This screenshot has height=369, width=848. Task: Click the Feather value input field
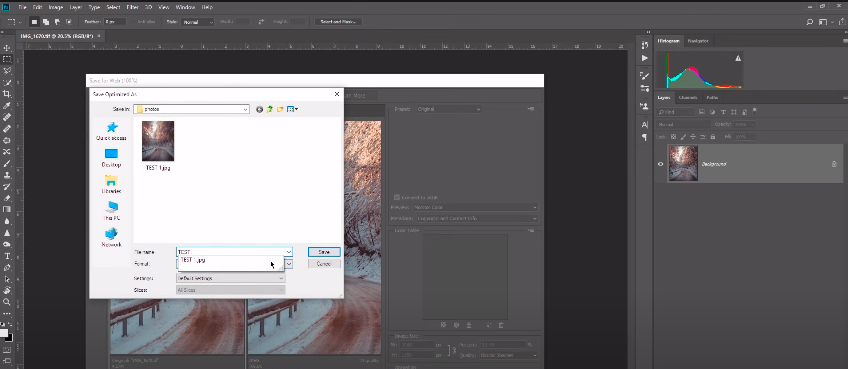point(115,22)
